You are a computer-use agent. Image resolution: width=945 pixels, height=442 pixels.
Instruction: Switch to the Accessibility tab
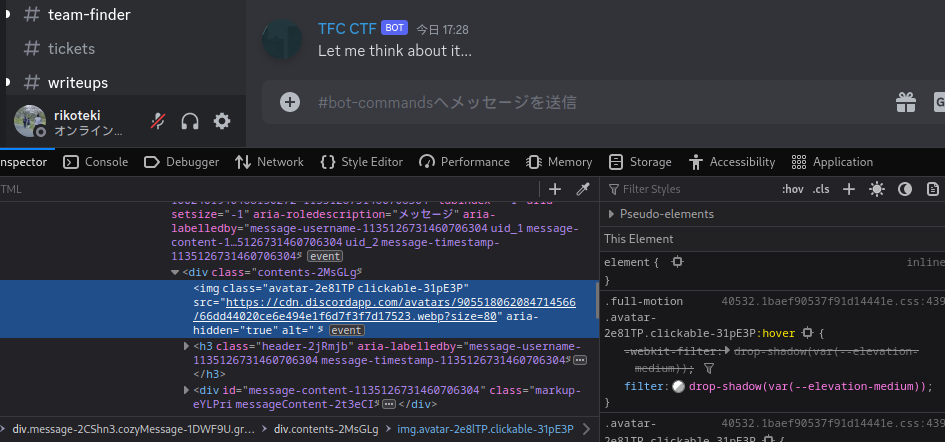click(732, 162)
